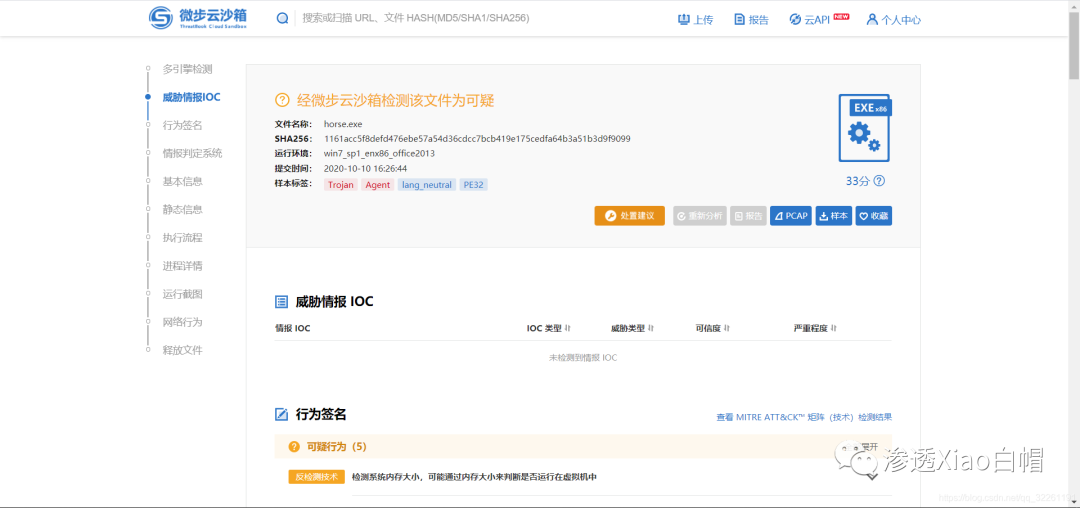Download the PCAP file
The image size is (1080, 508).
tap(791, 215)
